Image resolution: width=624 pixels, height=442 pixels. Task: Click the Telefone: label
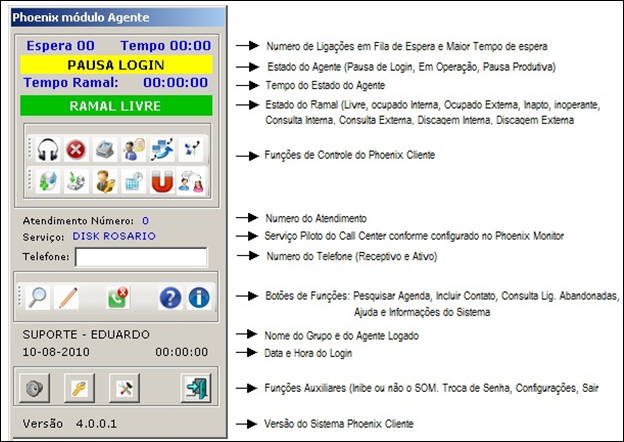46,257
